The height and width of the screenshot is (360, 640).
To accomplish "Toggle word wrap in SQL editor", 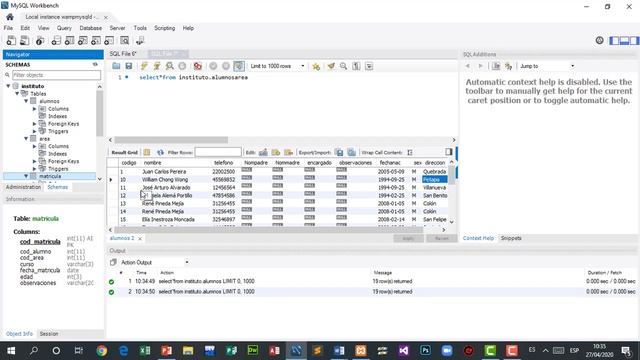I will (x=369, y=66).
